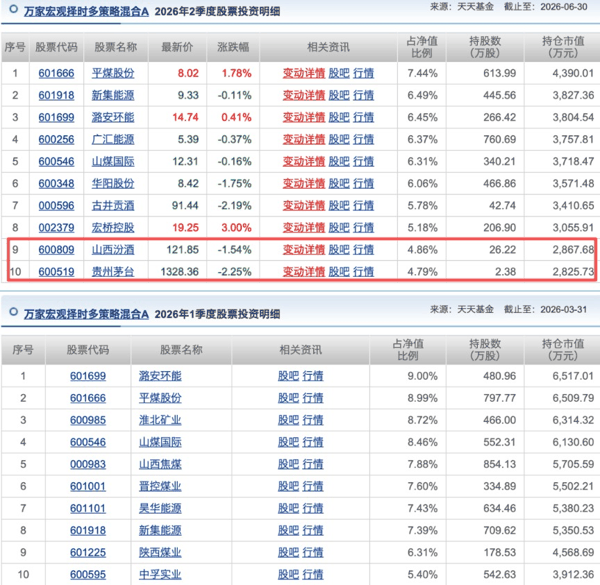Open stock code 601666 in Q2 table
The image size is (600, 585).
[56, 73]
